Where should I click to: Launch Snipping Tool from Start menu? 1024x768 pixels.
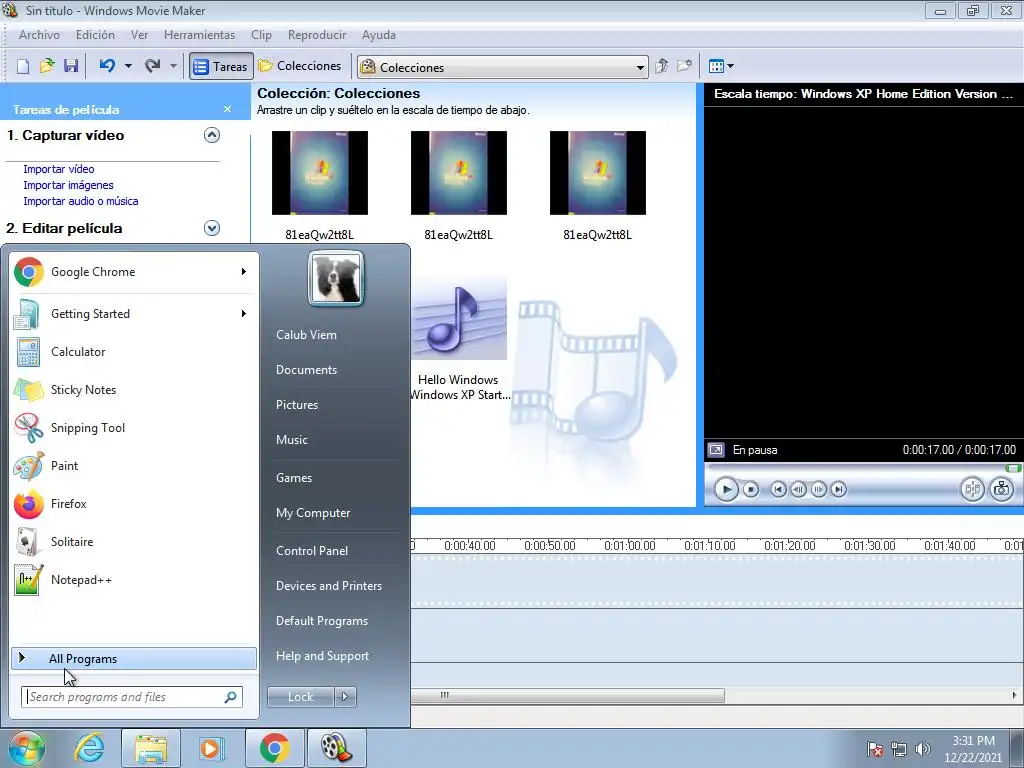coord(134,428)
